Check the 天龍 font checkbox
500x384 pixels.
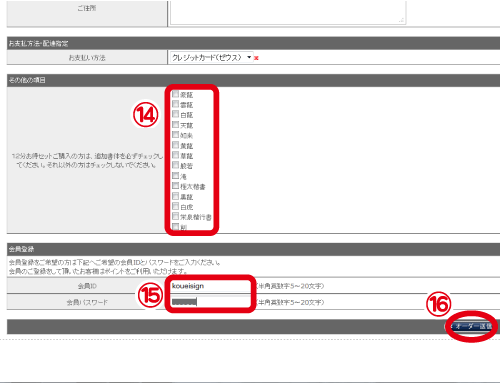(x=176, y=125)
